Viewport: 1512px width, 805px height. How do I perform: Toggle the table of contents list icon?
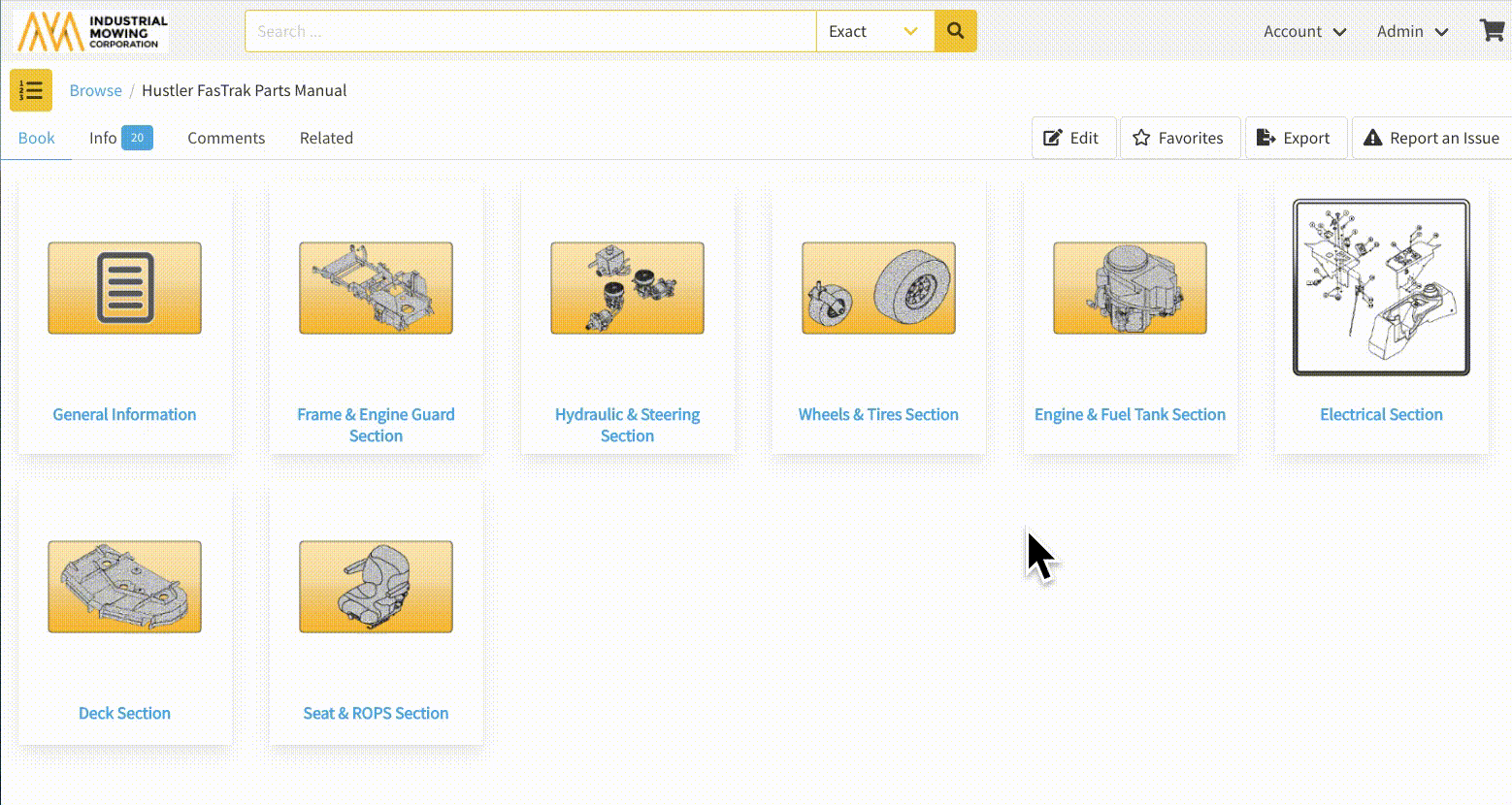click(x=31, y=90)
